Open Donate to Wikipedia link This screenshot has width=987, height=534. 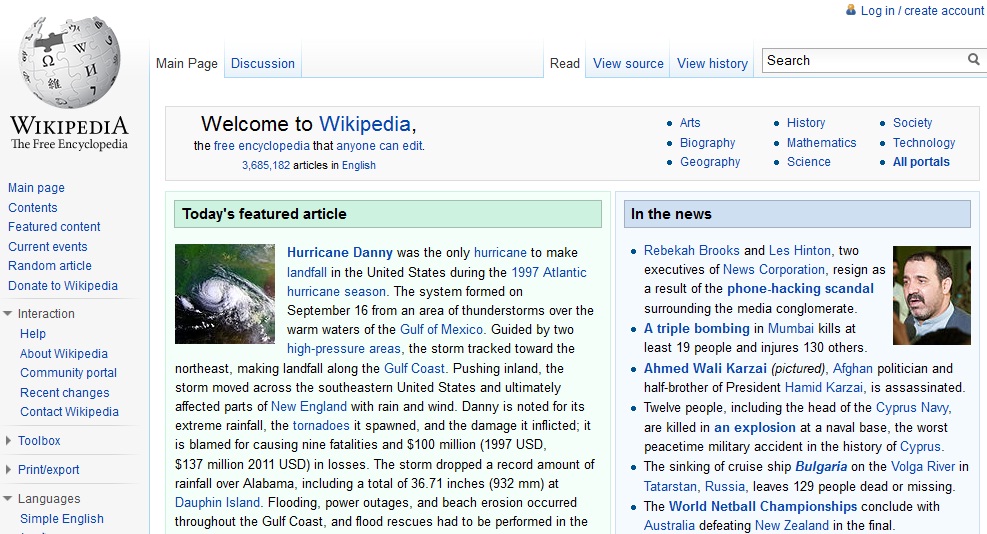(63, 286)
